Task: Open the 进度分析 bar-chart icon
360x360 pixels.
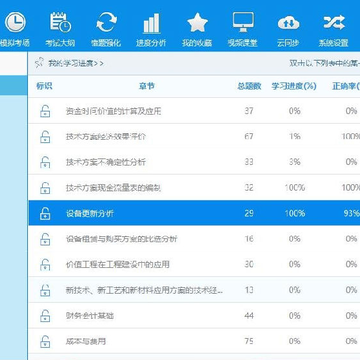Action: pyautogui.click(x=151, y=23)
